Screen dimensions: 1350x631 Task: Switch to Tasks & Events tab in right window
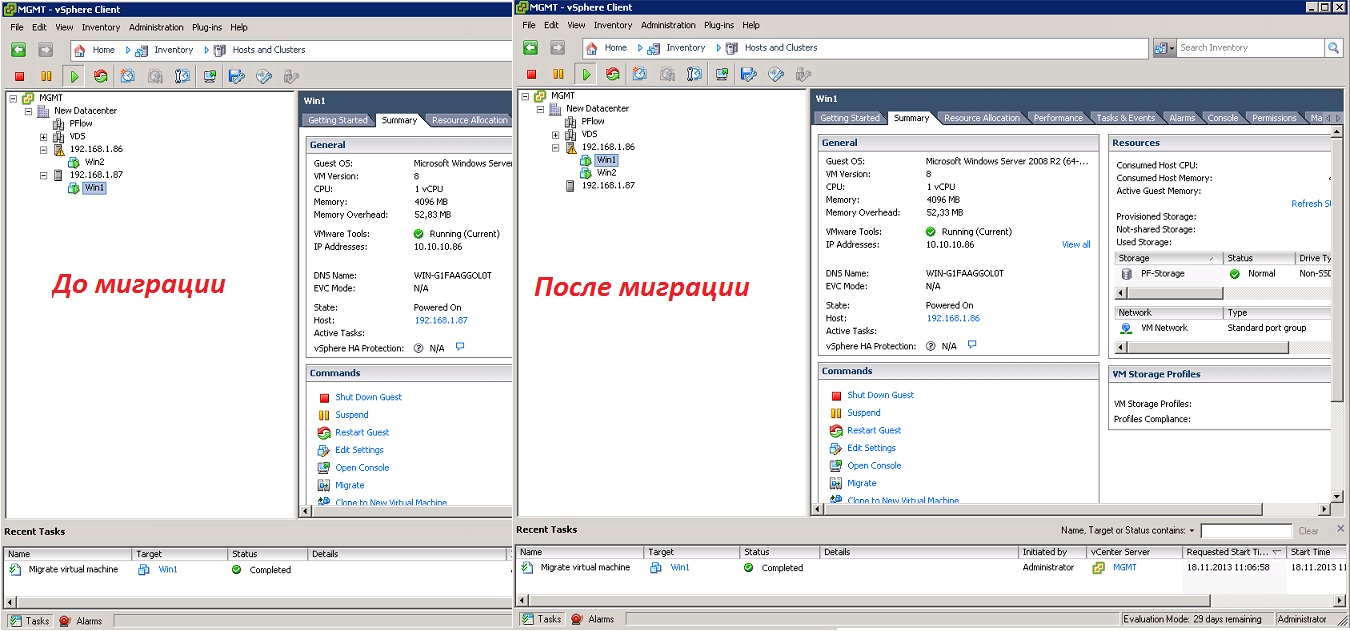[1125, 118]
